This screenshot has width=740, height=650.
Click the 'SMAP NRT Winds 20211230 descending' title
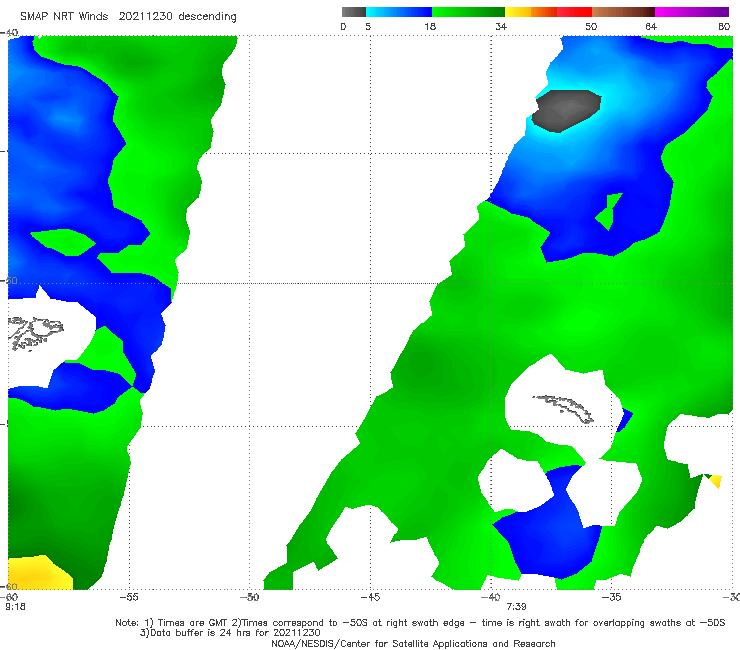click(x=128, y=17)
